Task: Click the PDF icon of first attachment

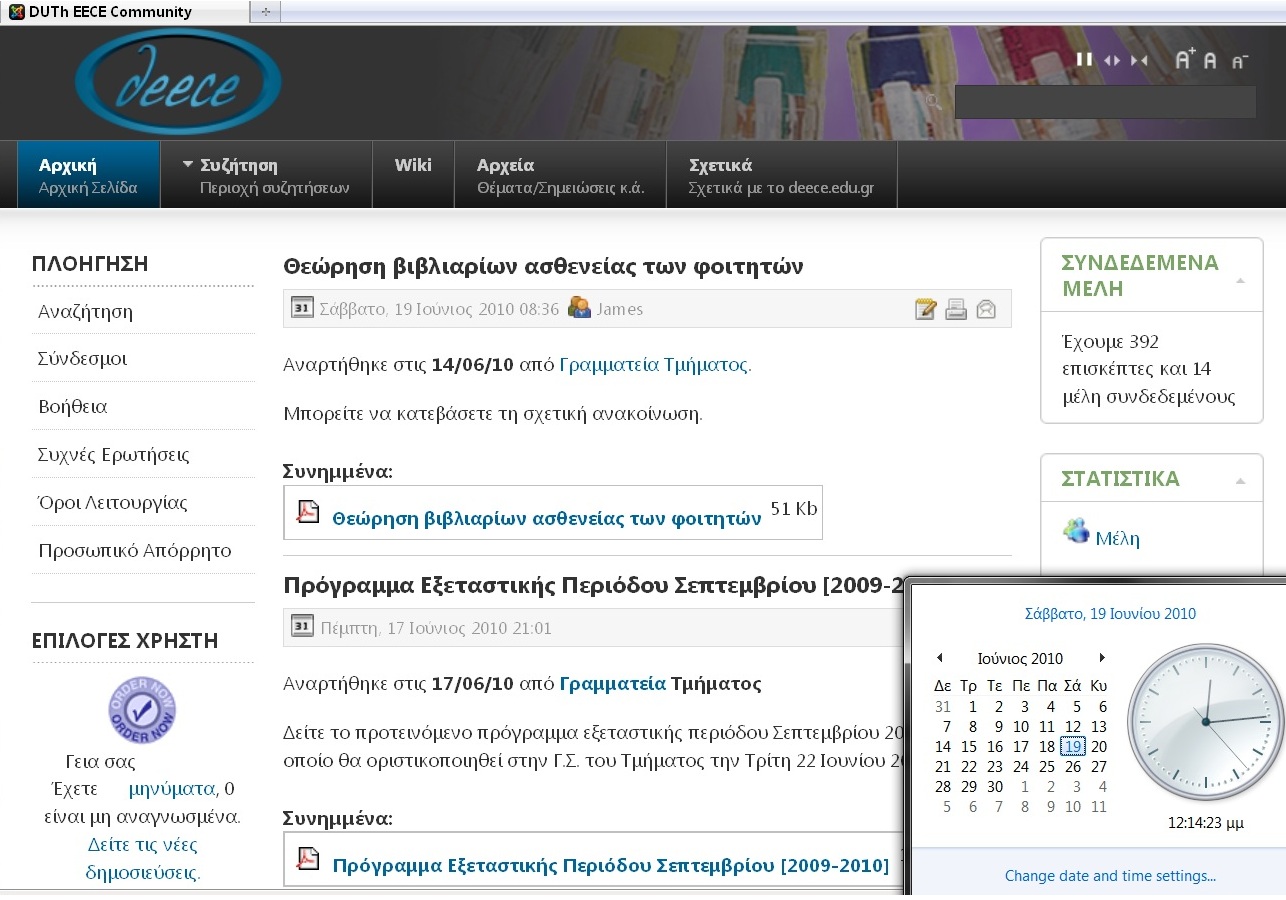Action: tap(307, 512)
